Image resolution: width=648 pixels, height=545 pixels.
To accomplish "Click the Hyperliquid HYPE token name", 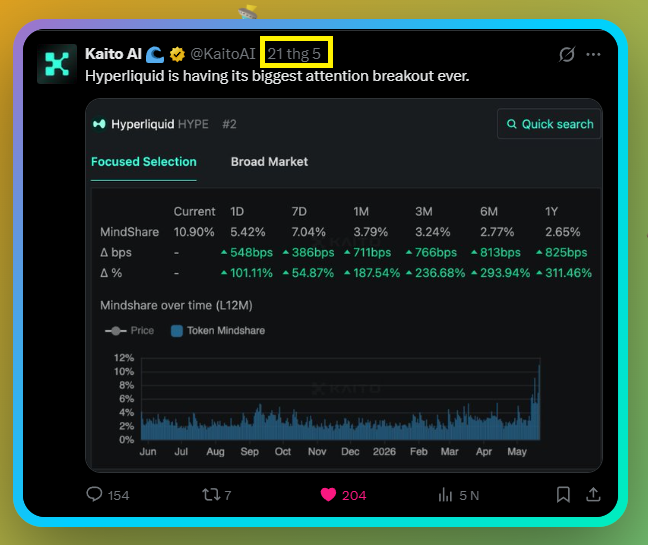I will (x=160, y=124).
